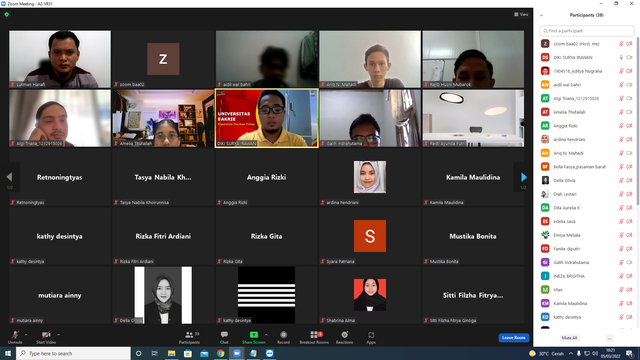640x360 pixels.
Task: Select edelia sava in participant list
Action: 587,221
